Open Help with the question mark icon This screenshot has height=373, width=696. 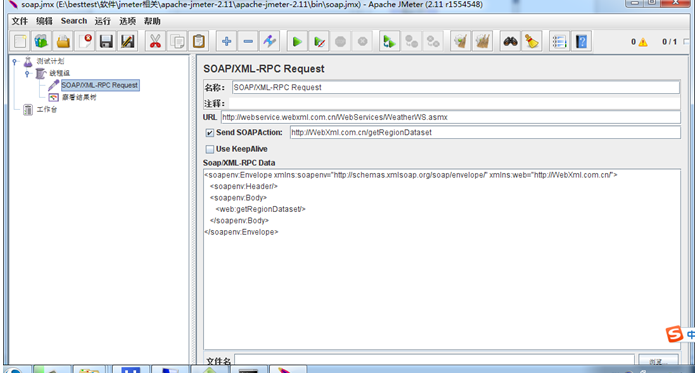[x=581, y=42]
